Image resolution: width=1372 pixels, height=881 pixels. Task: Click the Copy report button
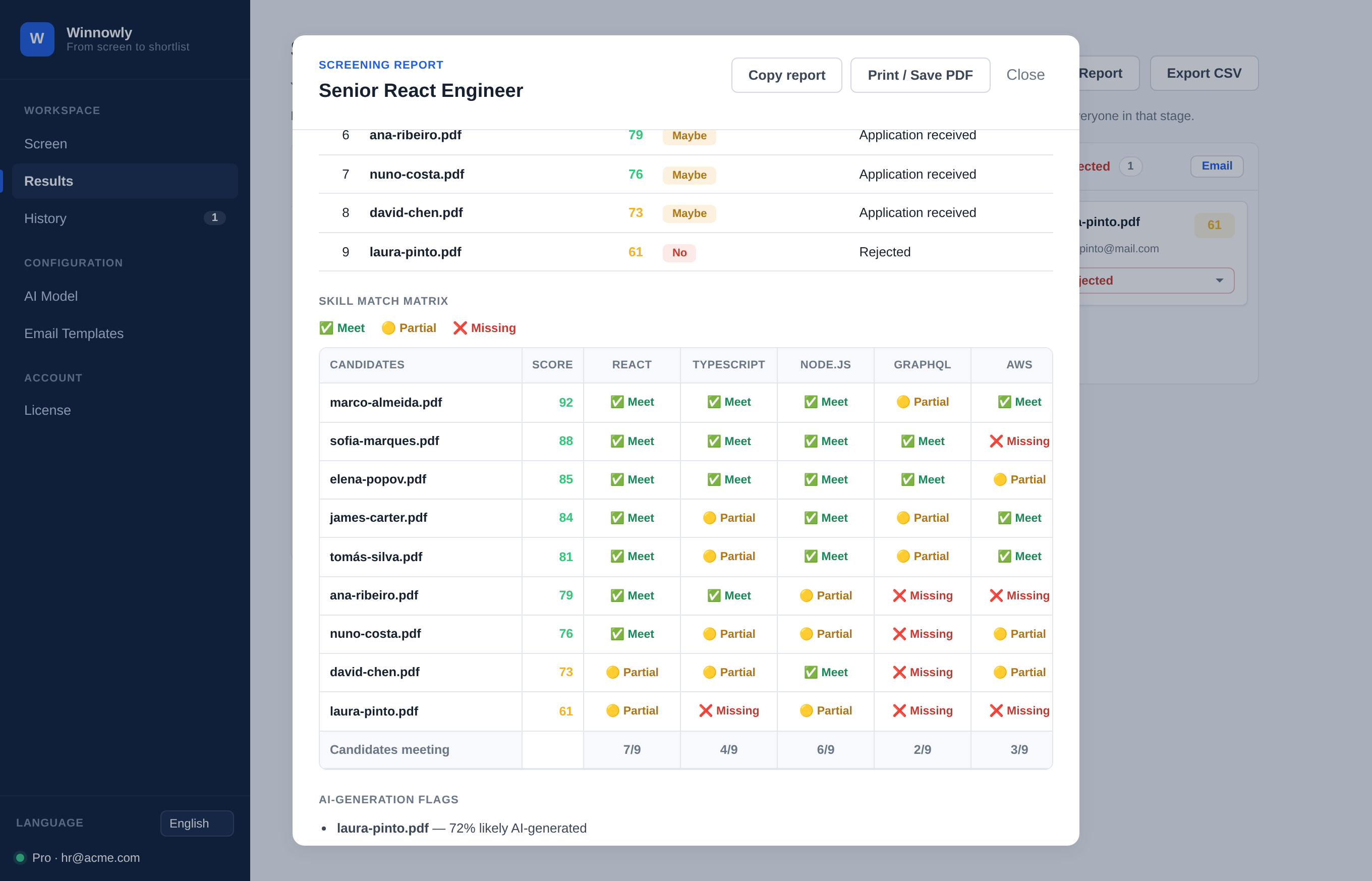[786, 75]
